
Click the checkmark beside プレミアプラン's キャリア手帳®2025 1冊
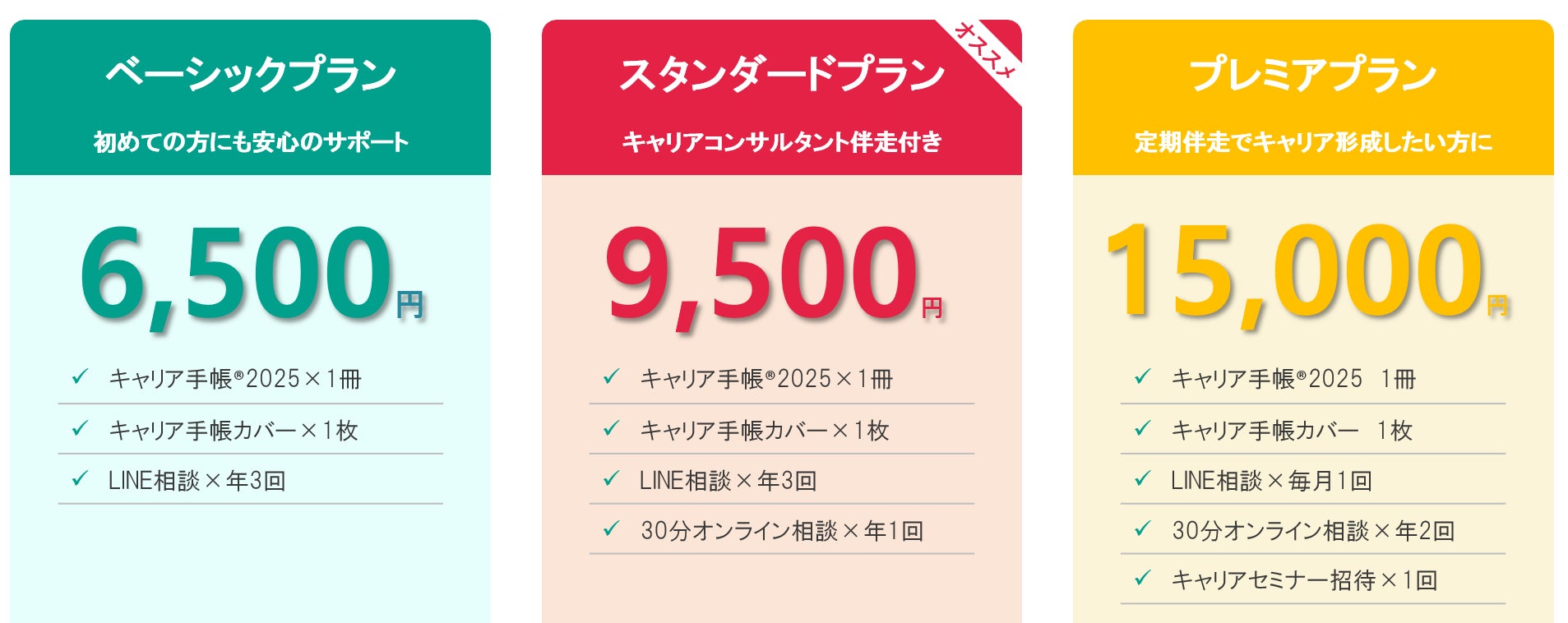point(1142,377)
